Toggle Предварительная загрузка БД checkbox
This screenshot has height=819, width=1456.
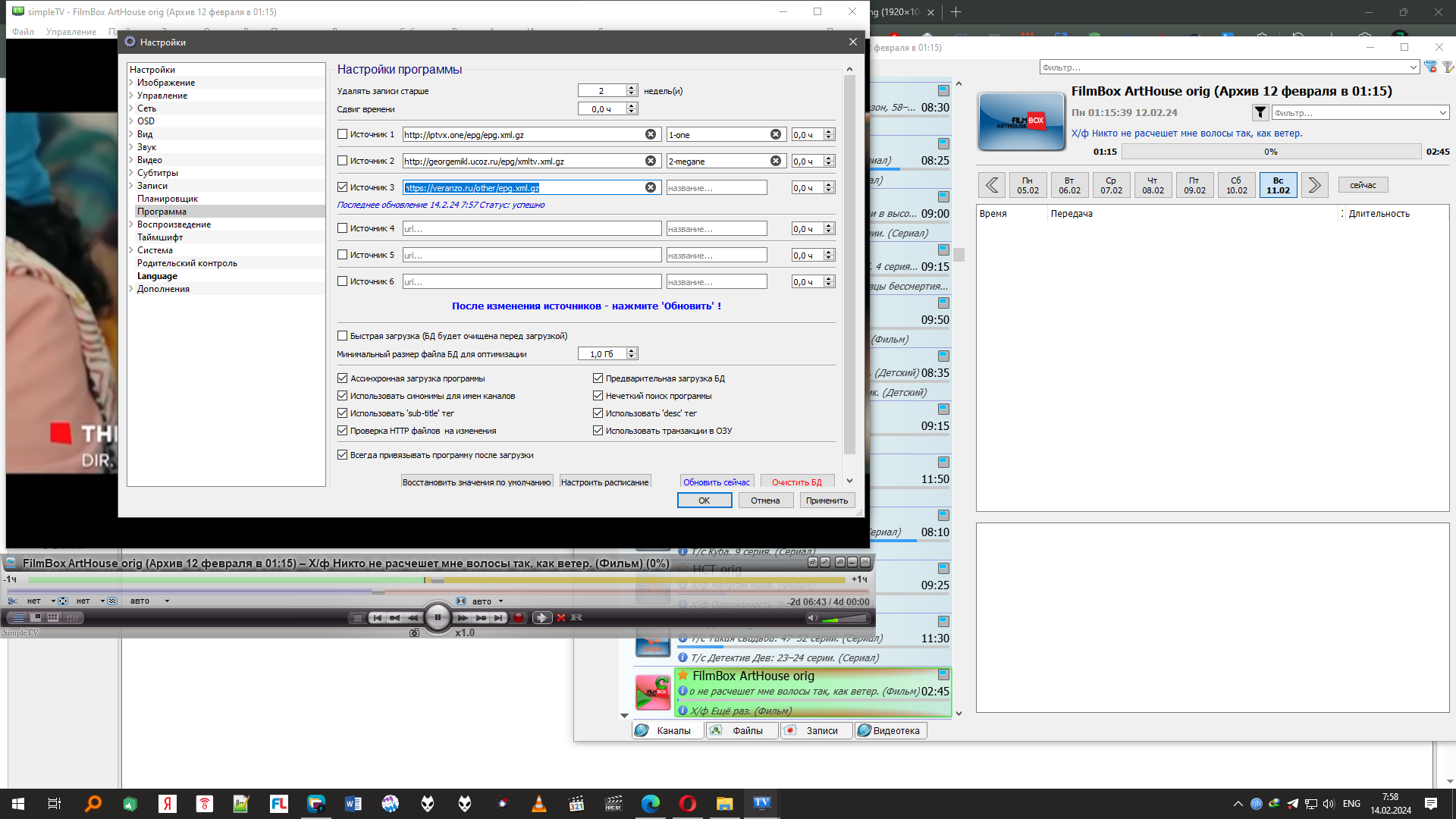pyautogui.click(x=598, y=378)
